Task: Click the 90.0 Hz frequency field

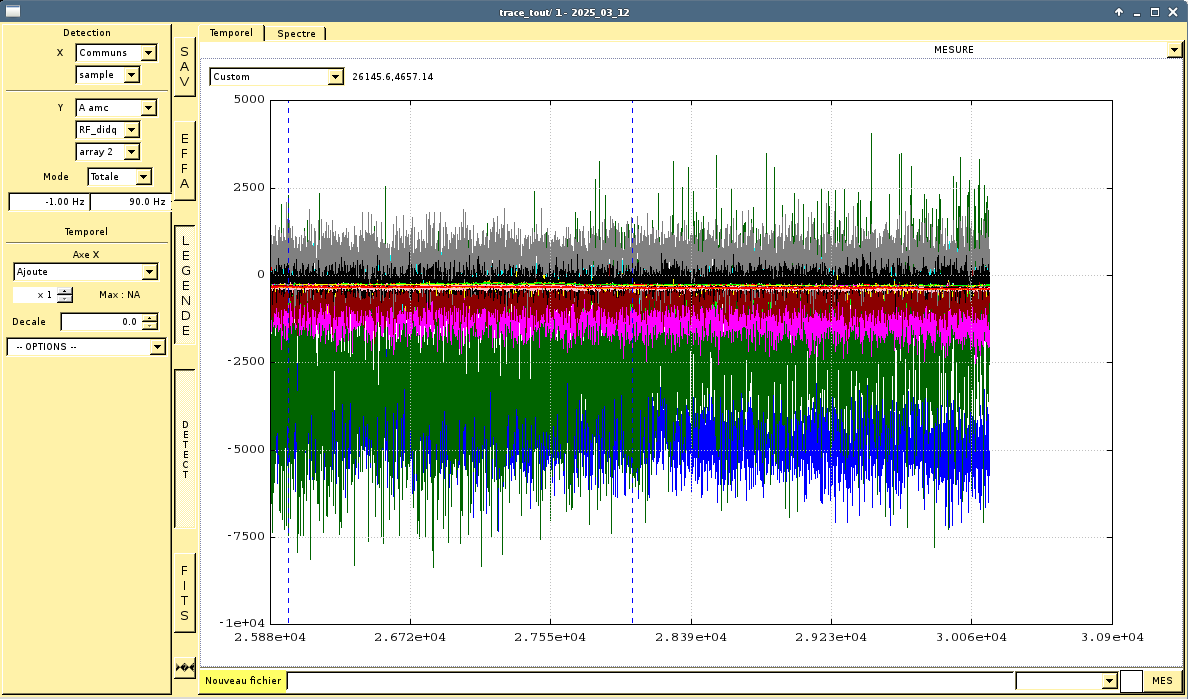Action: pos(131,202)
